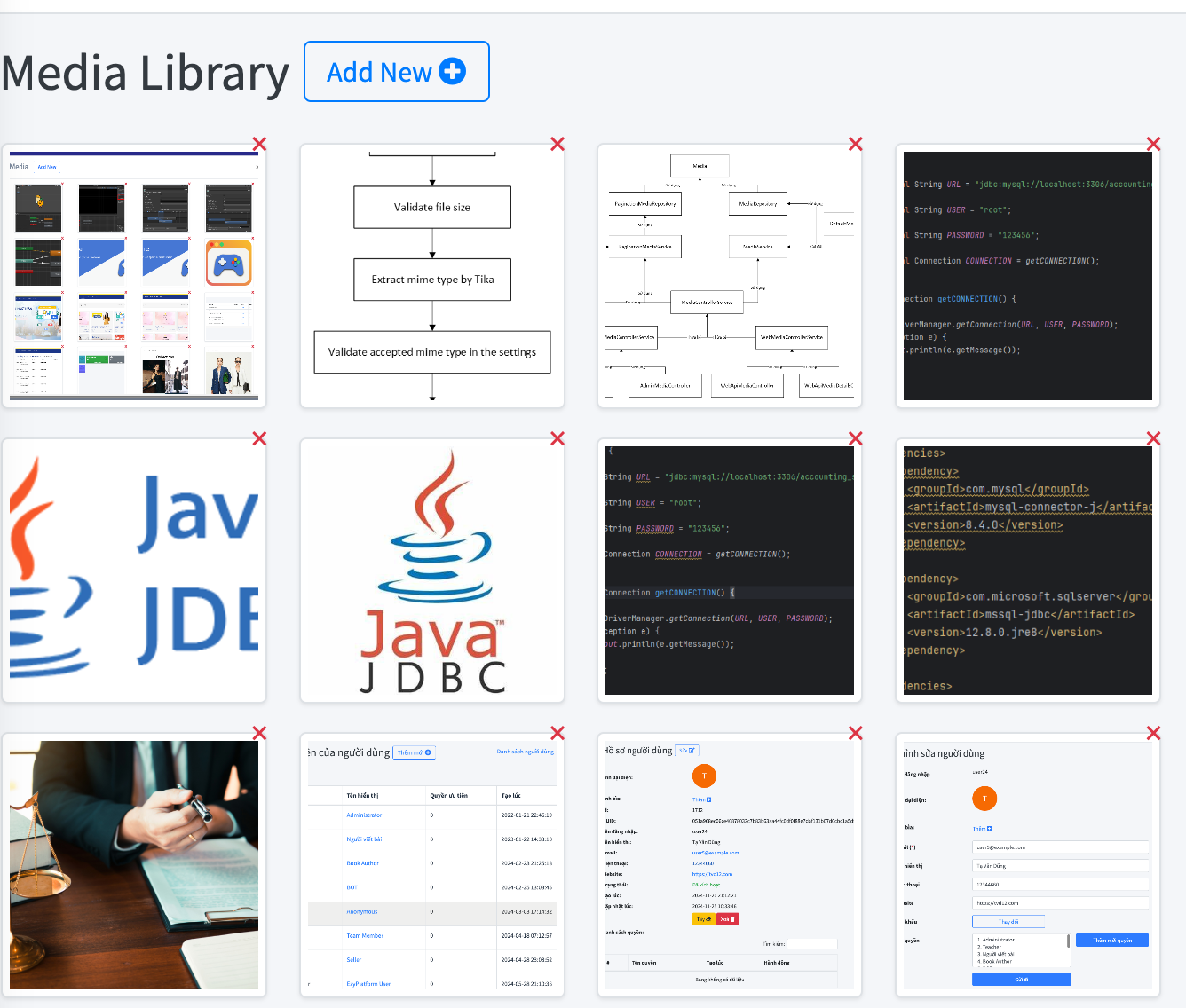The image size is (1186, 1008).
Task: Remove the Maven dependency XML screenshot
Action: tap(1153, 438)
